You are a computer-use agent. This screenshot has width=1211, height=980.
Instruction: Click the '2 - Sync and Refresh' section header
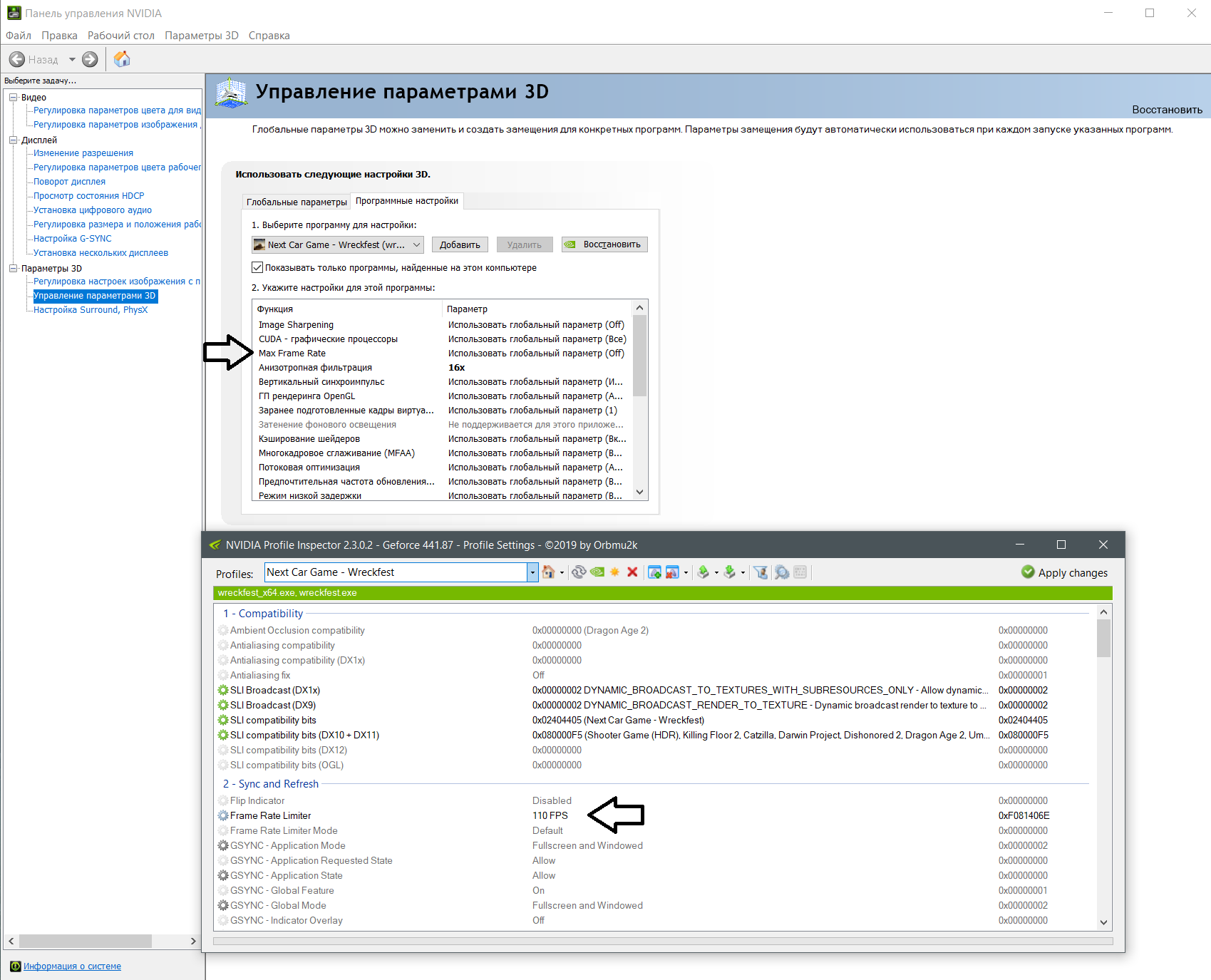click(271, 784)
